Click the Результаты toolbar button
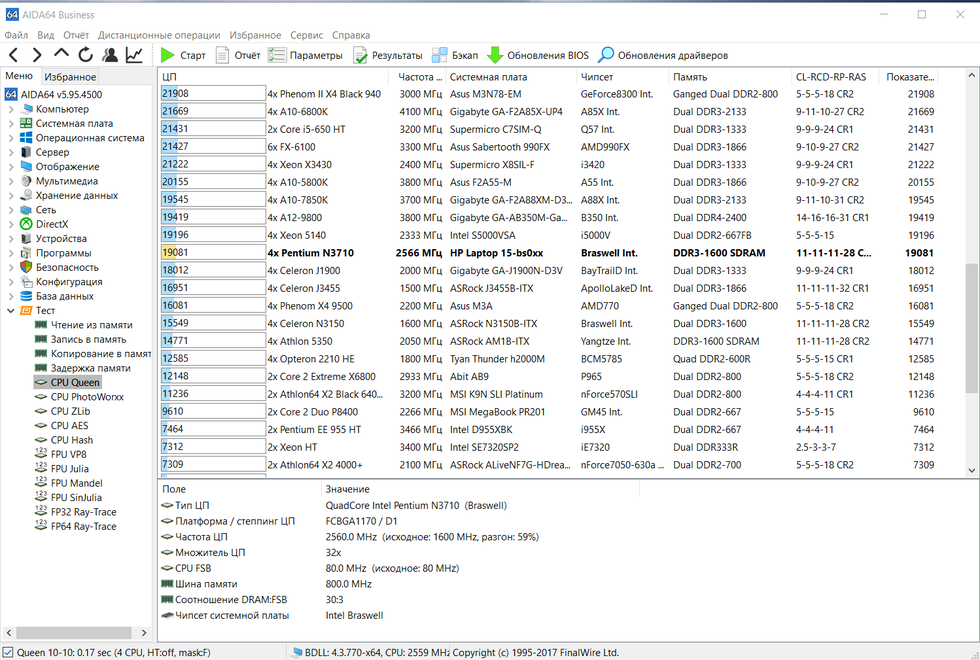Viewport: 980px width, 660px height. pyautogui.click(x=388, y=55)
